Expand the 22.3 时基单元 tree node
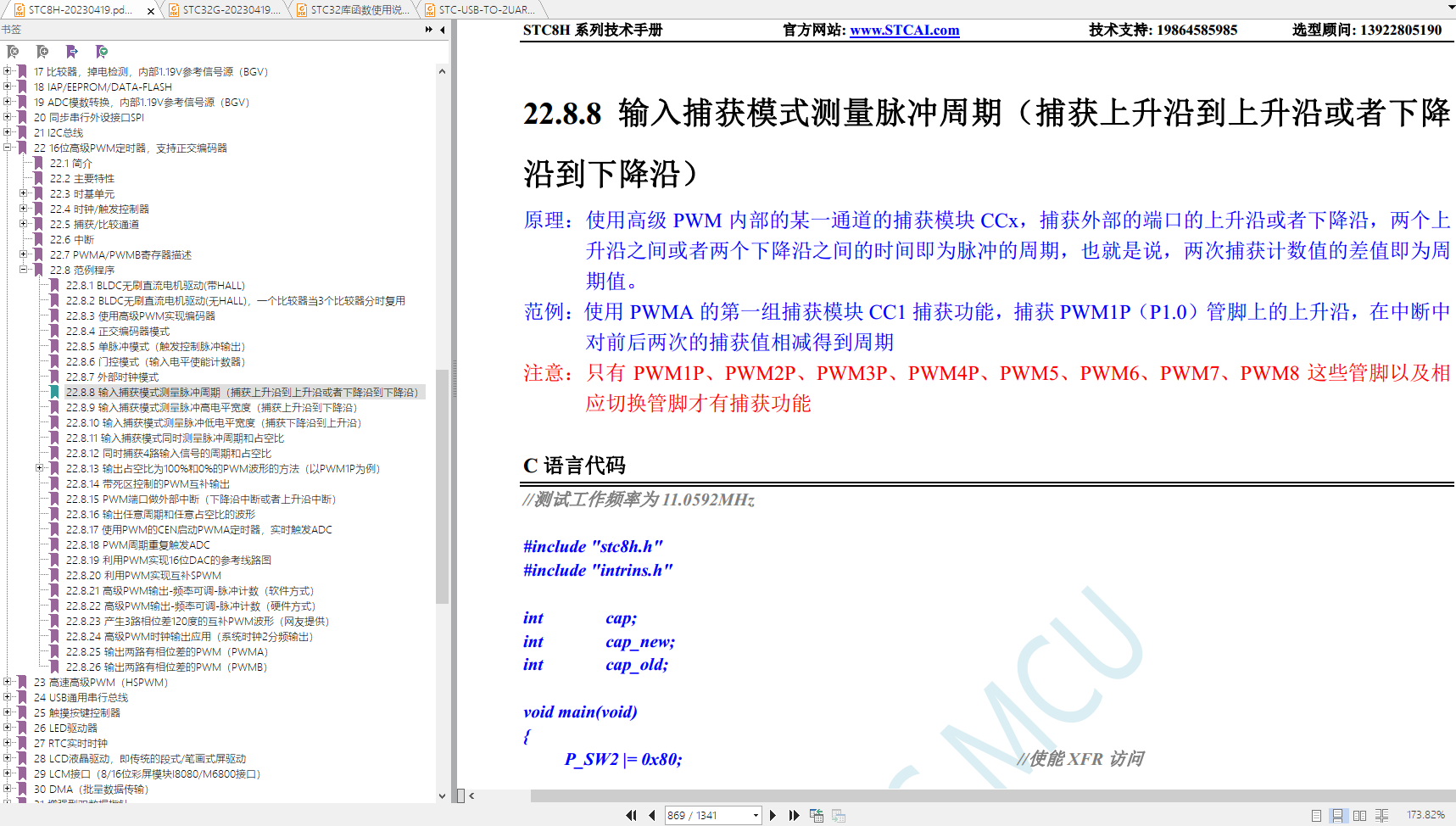The height and width of the screenshot is (826, 1456). coord(24,193)
